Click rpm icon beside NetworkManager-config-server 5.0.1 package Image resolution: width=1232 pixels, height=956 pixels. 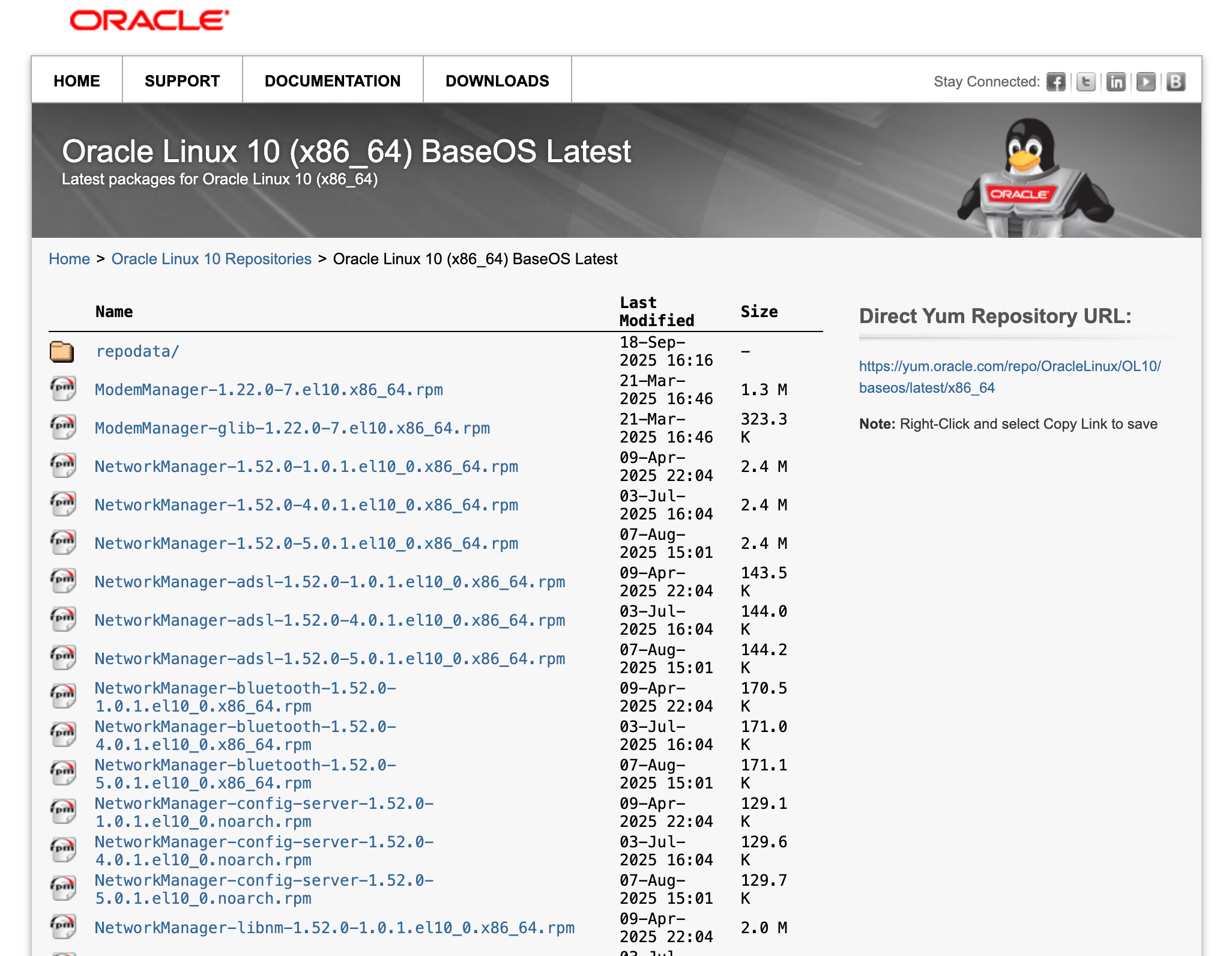pos(63,889)
